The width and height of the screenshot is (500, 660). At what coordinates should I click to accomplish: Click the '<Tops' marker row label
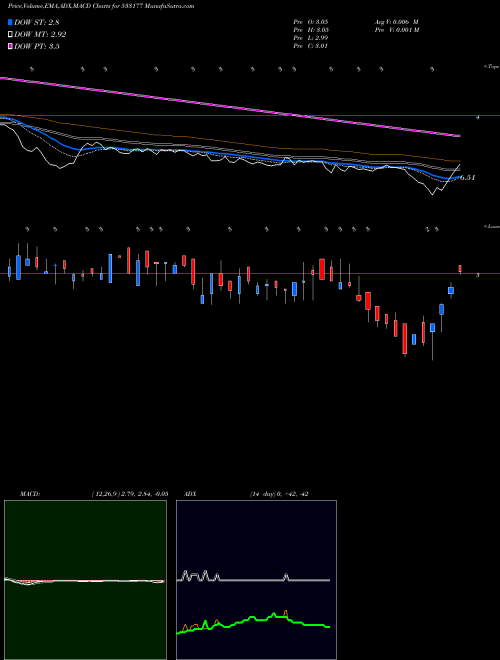coord(491,67)
